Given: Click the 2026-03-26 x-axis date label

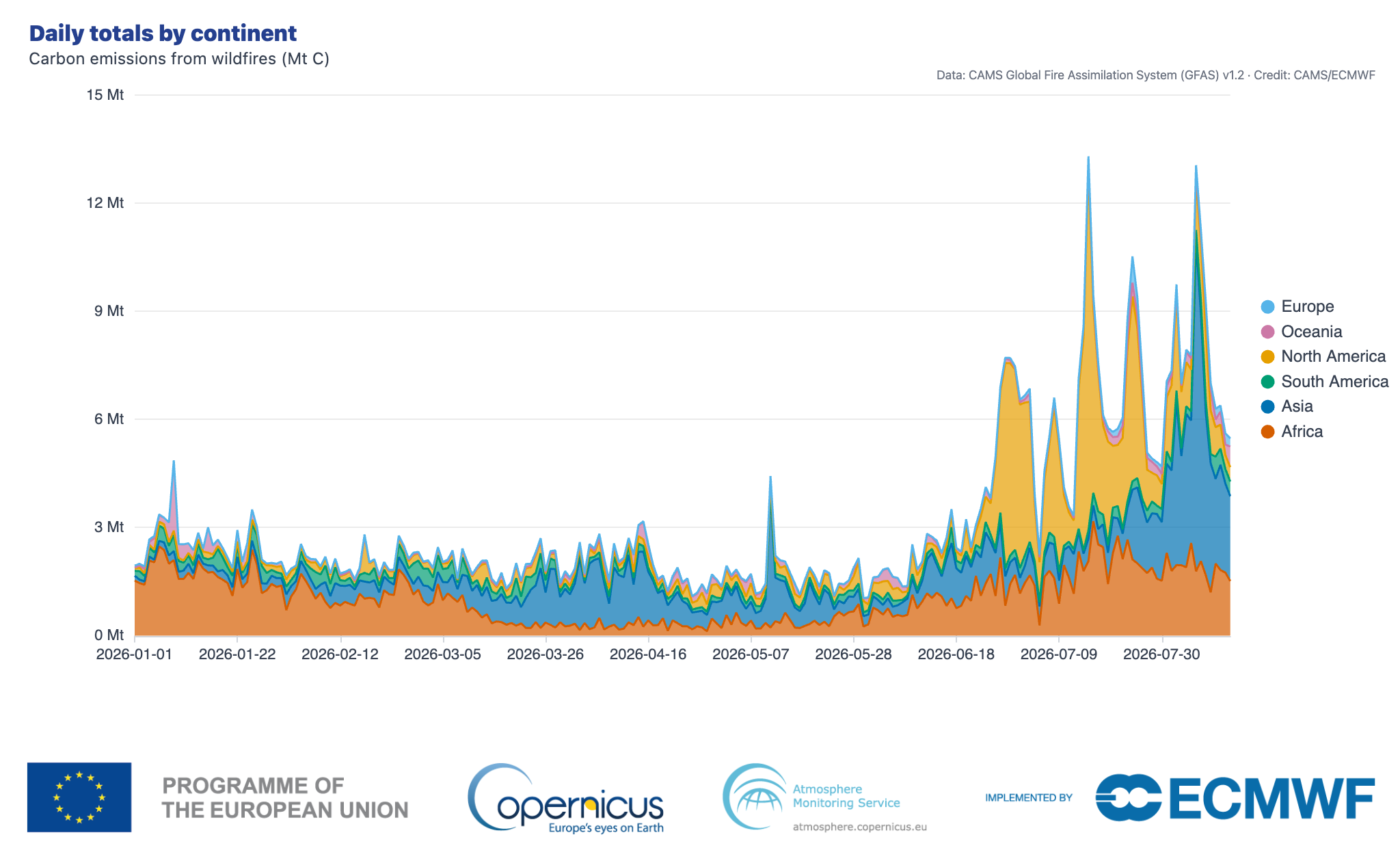Looking at the screenshot, I should (x=546, y=654).
